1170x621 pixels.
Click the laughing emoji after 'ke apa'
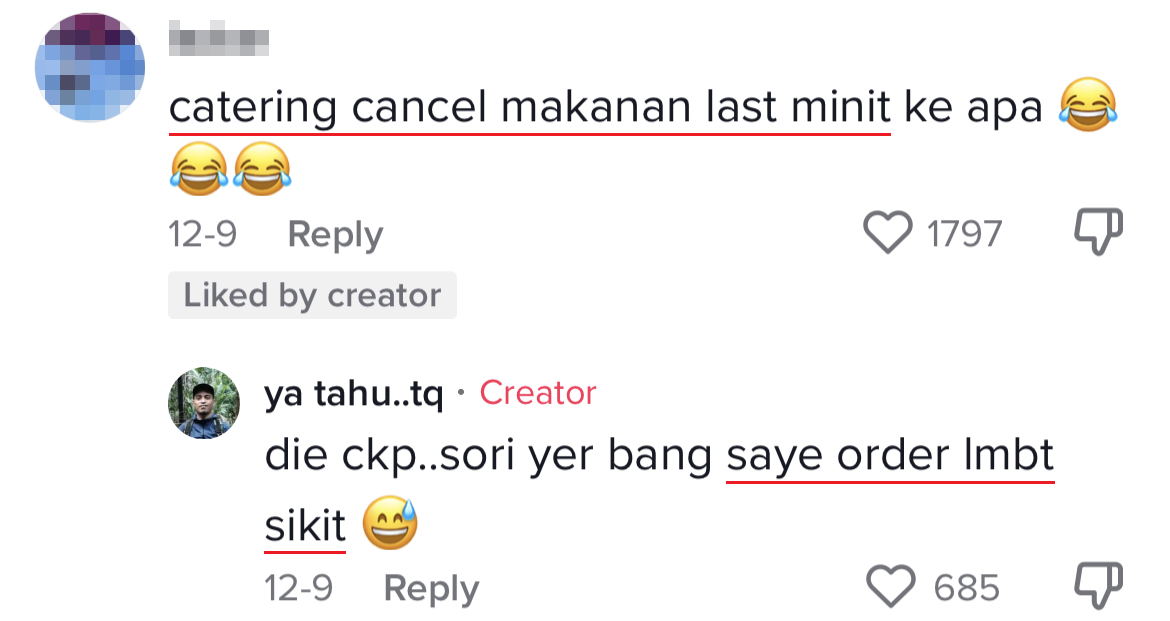click(1086, 107)
